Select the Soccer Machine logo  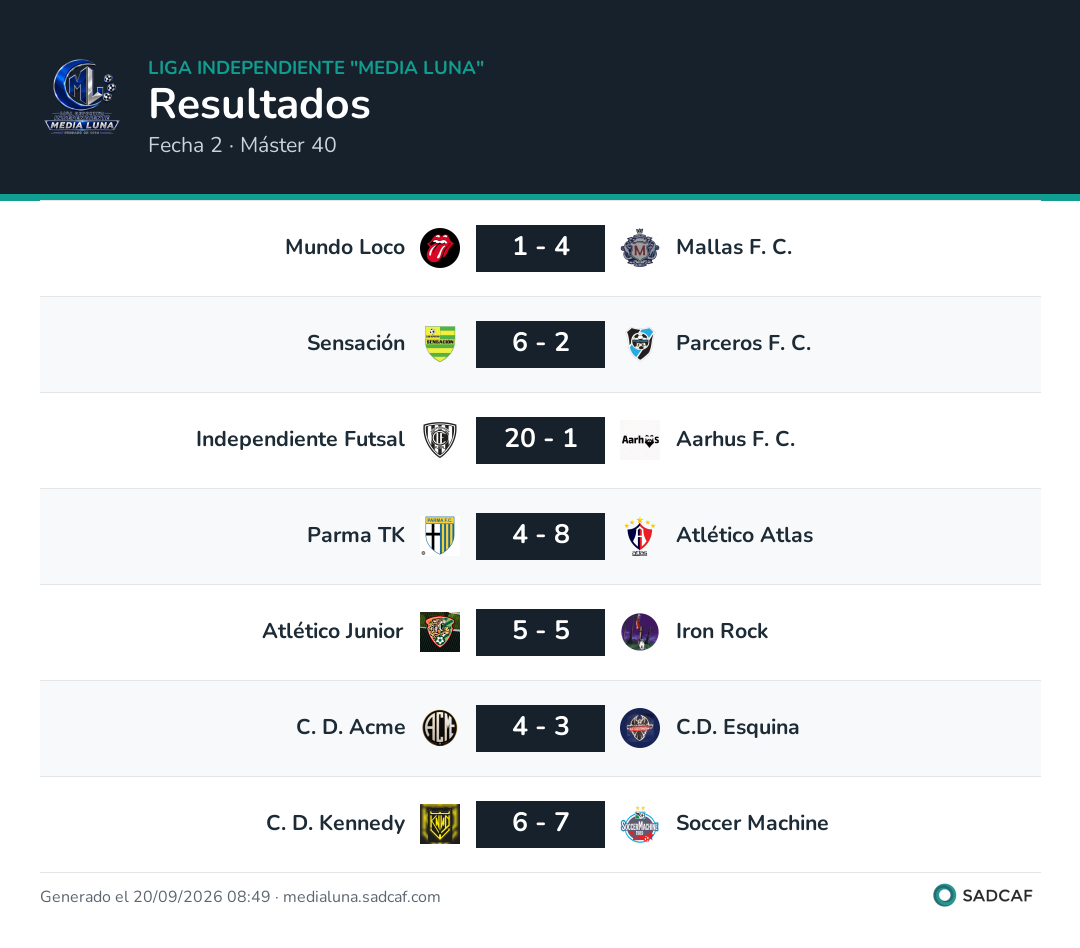coord(640,824)
